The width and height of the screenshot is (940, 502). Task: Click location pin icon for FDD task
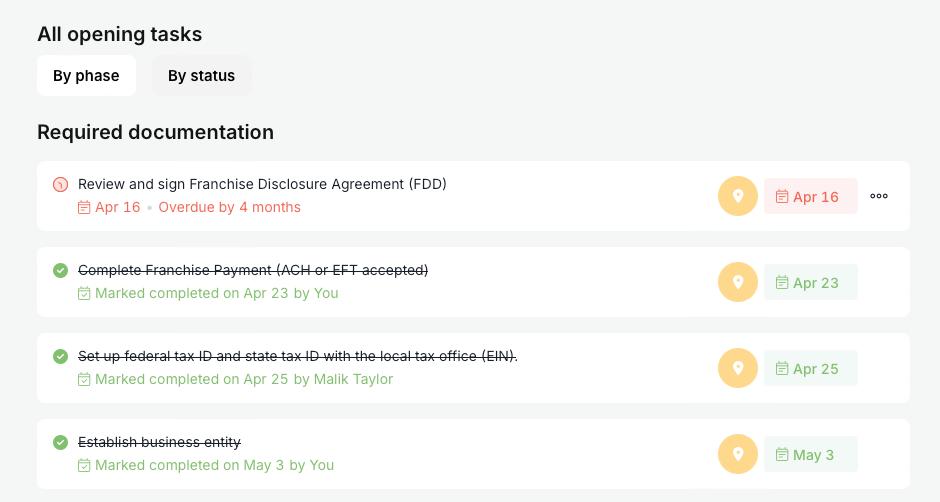pyautogui.click(x=738, y=196)
